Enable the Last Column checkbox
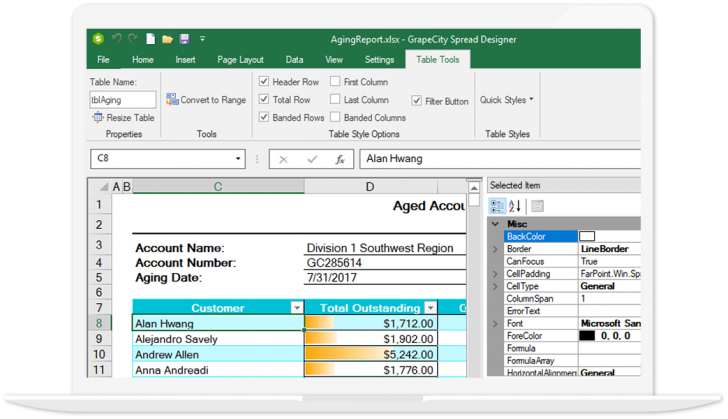 coord(335,99)
